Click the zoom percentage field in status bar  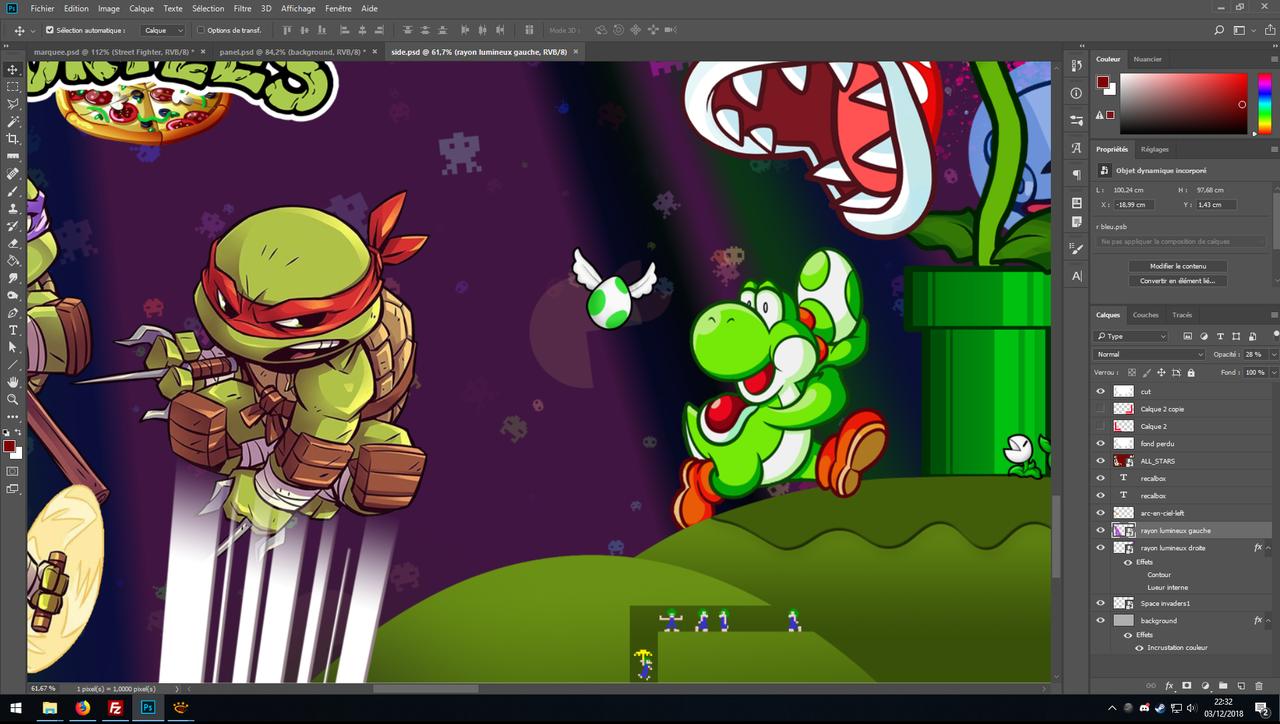[x=43, y=688]
